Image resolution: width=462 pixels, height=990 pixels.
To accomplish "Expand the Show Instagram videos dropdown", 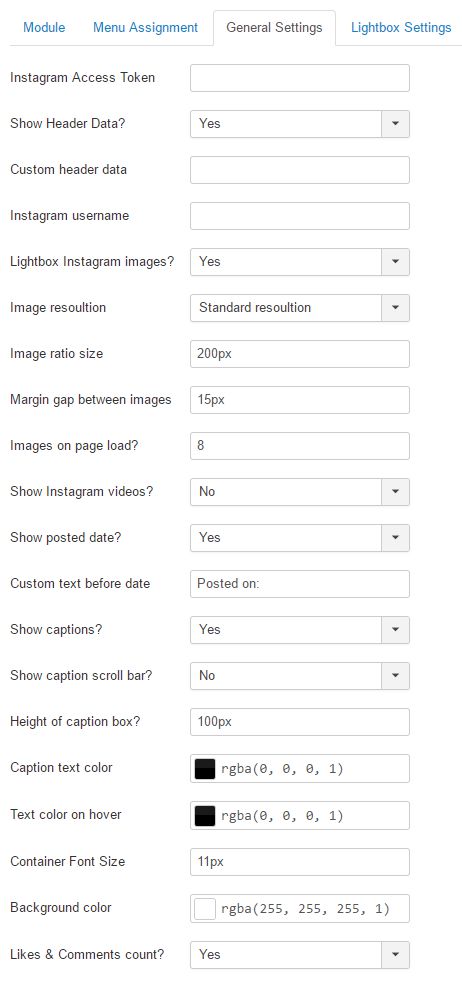I will [300, 492].
